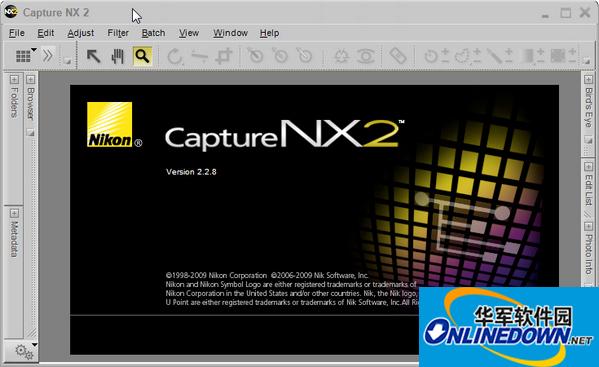
Task: Choose the Straighten tool
Action: [199, 57]
